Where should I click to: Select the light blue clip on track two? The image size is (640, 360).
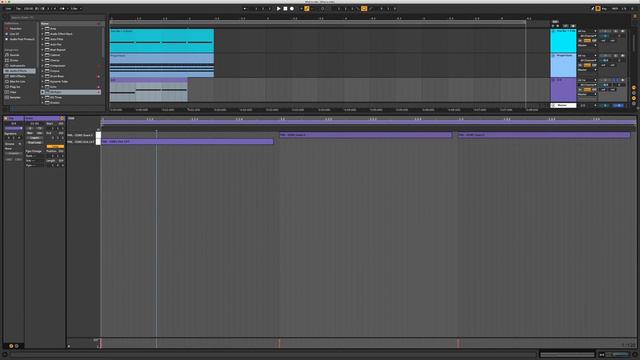pyautogui.click(x=162, y=65)
